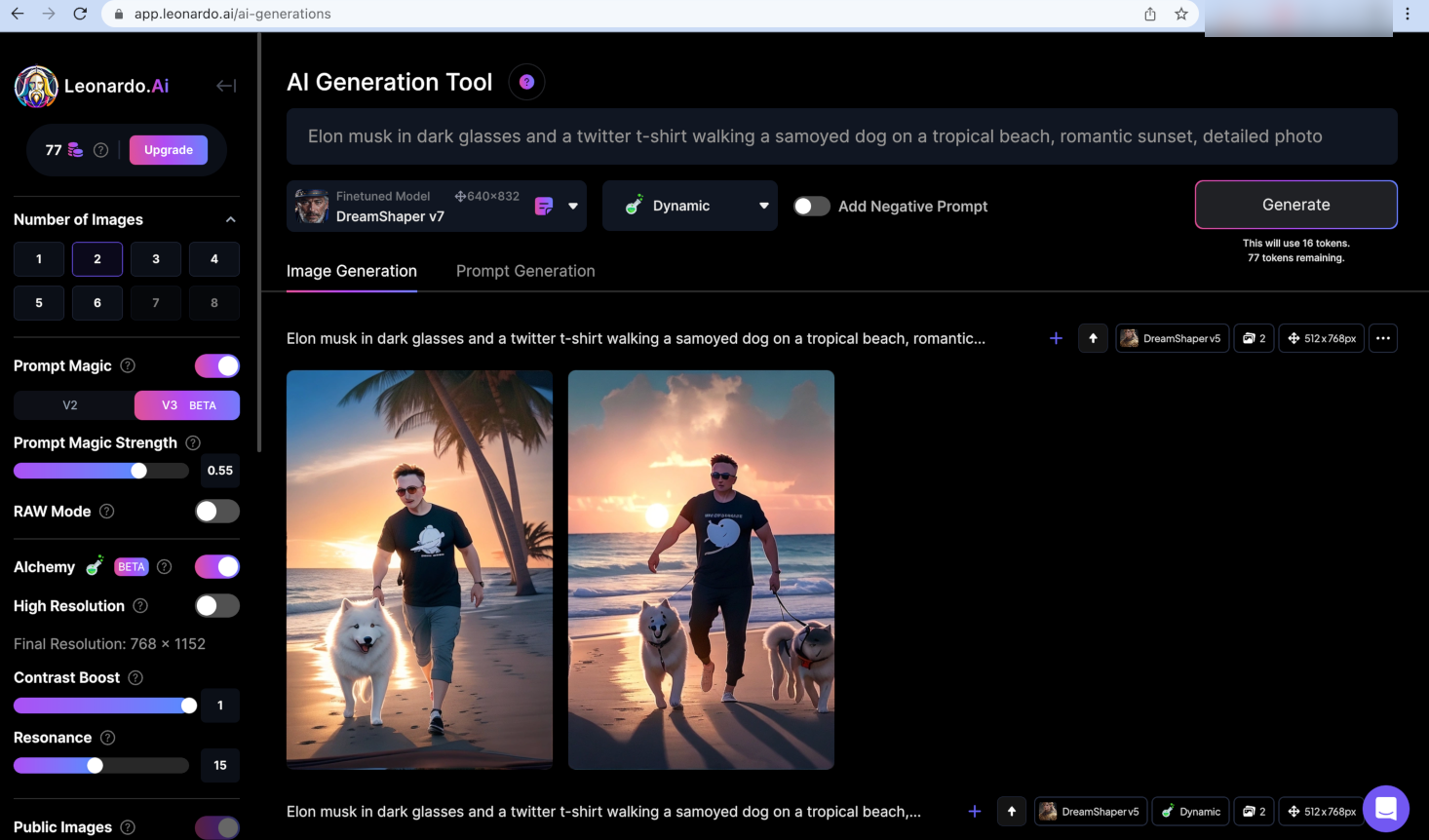The image size is (1429, 840).
Task: Collapse the Number of Images section
Action: [x=231, y=219]
